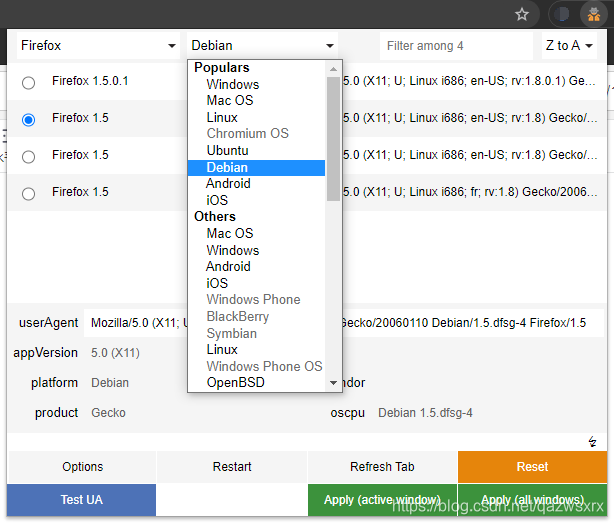614x525 pixels.
Task: Focus the Filter among 4 field
Action: [456, 46]
